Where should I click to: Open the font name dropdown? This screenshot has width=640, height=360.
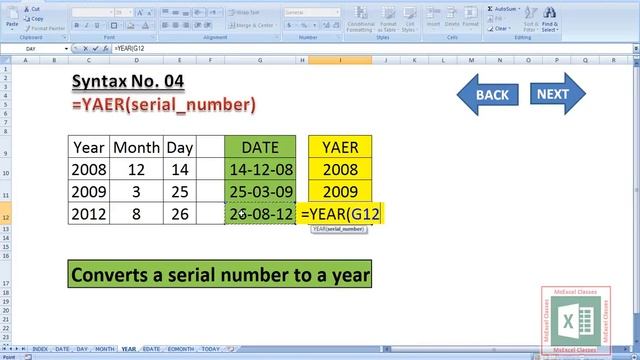pyautogui.click(x=111, y=13)
